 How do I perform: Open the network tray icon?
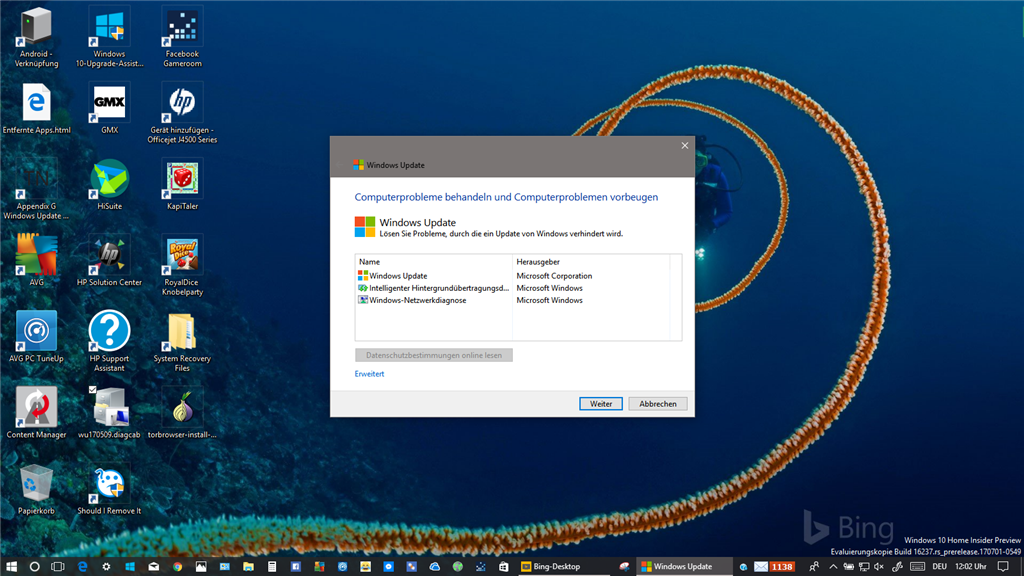(864, 567)
